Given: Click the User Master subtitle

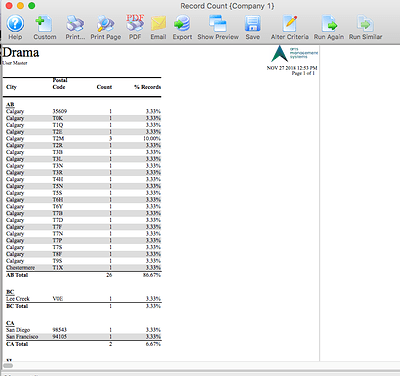Looking at the screenshot, I should (15, 63).
